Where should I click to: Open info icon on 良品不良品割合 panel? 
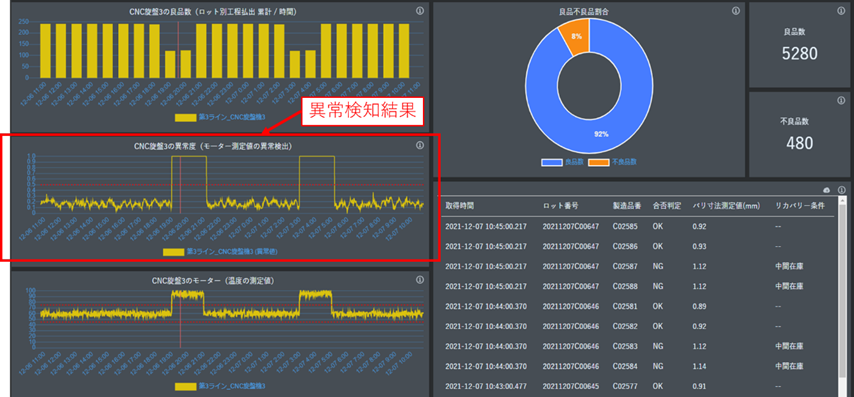tap(735, 10)
